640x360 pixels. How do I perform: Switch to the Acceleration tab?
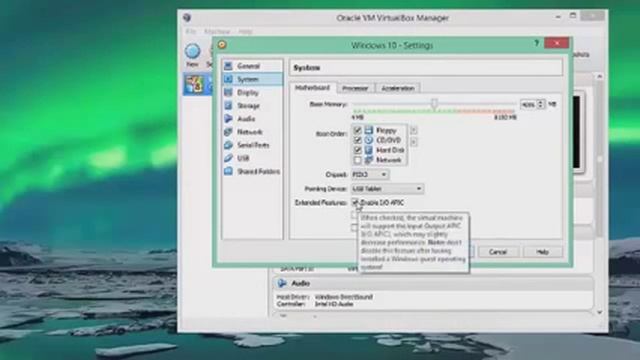(398, 88)
